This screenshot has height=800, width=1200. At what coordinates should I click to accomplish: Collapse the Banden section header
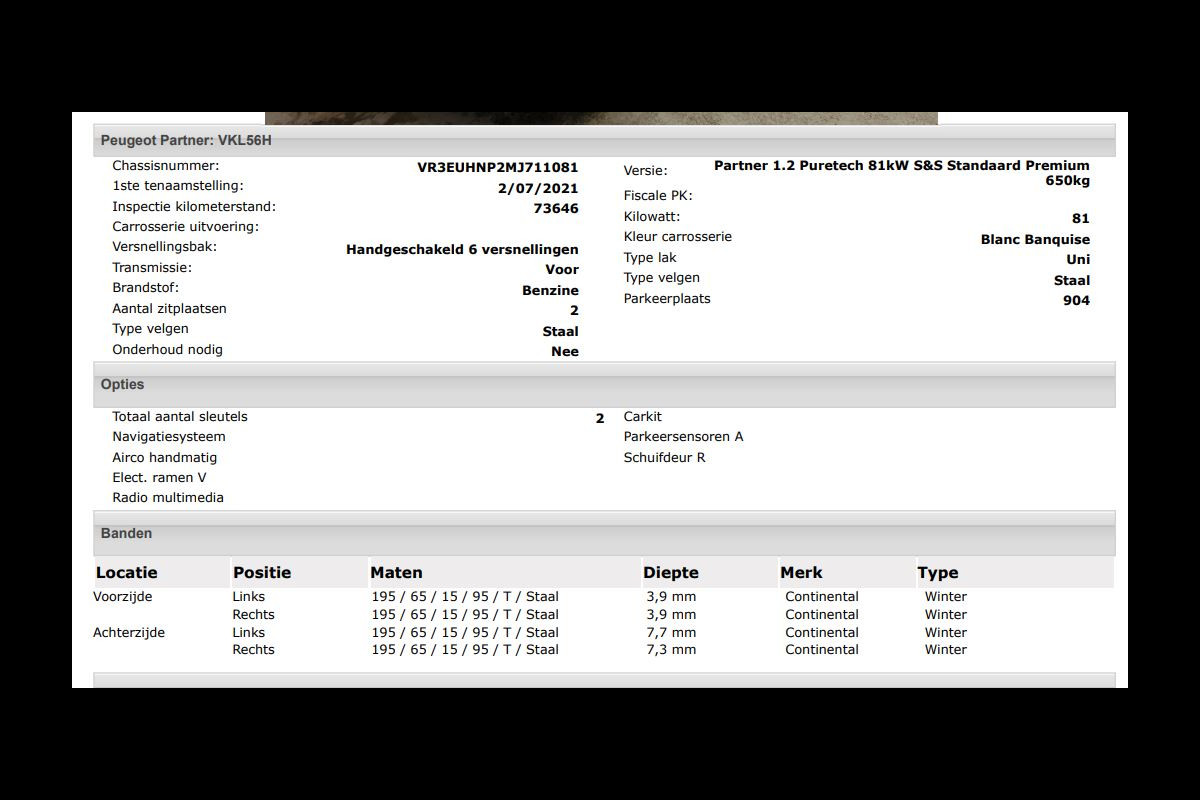point(126,534)
